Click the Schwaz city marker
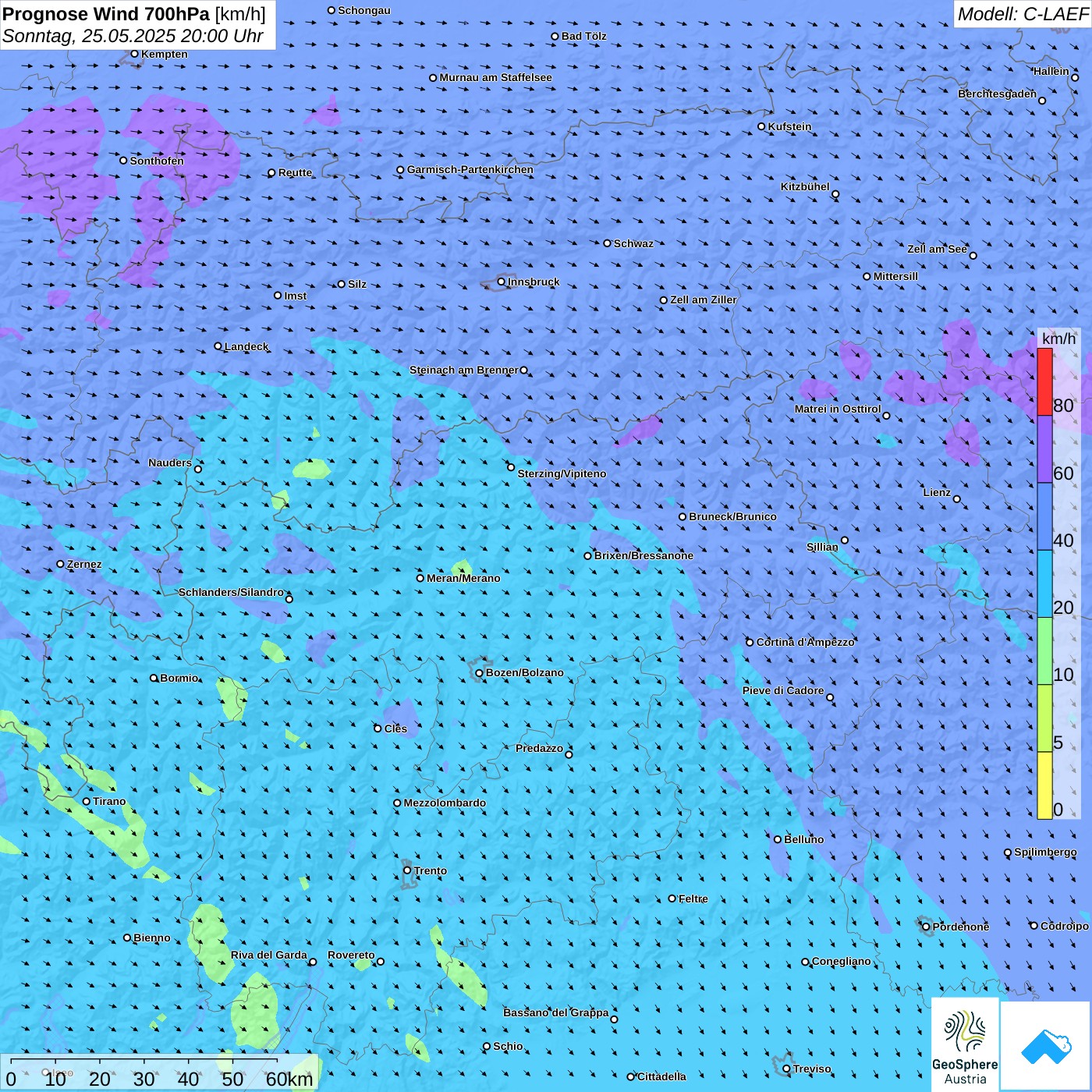1092x1092 pixels. (607, 243)
